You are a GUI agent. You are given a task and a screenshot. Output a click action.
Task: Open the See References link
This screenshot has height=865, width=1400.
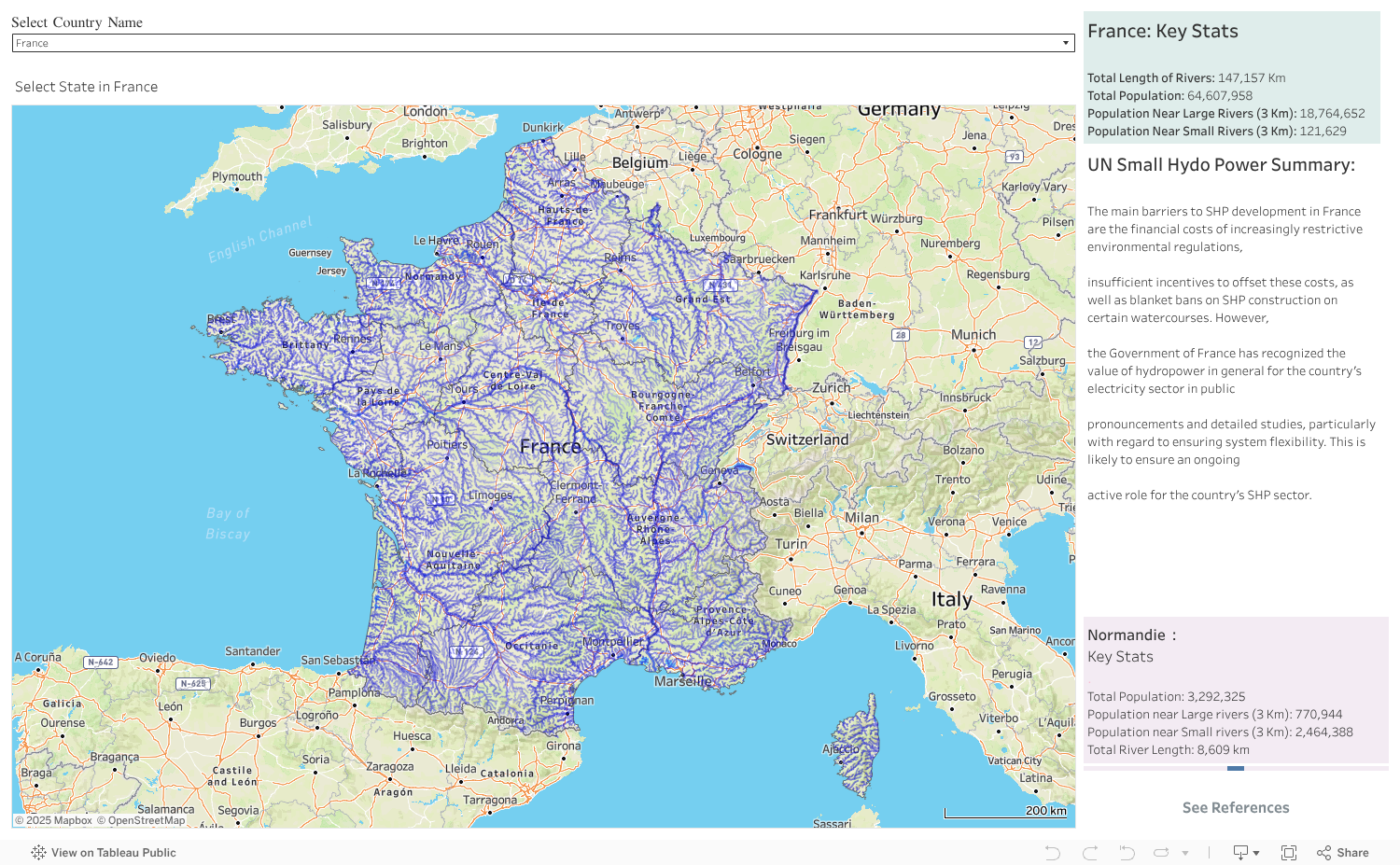pos(1236,807)
